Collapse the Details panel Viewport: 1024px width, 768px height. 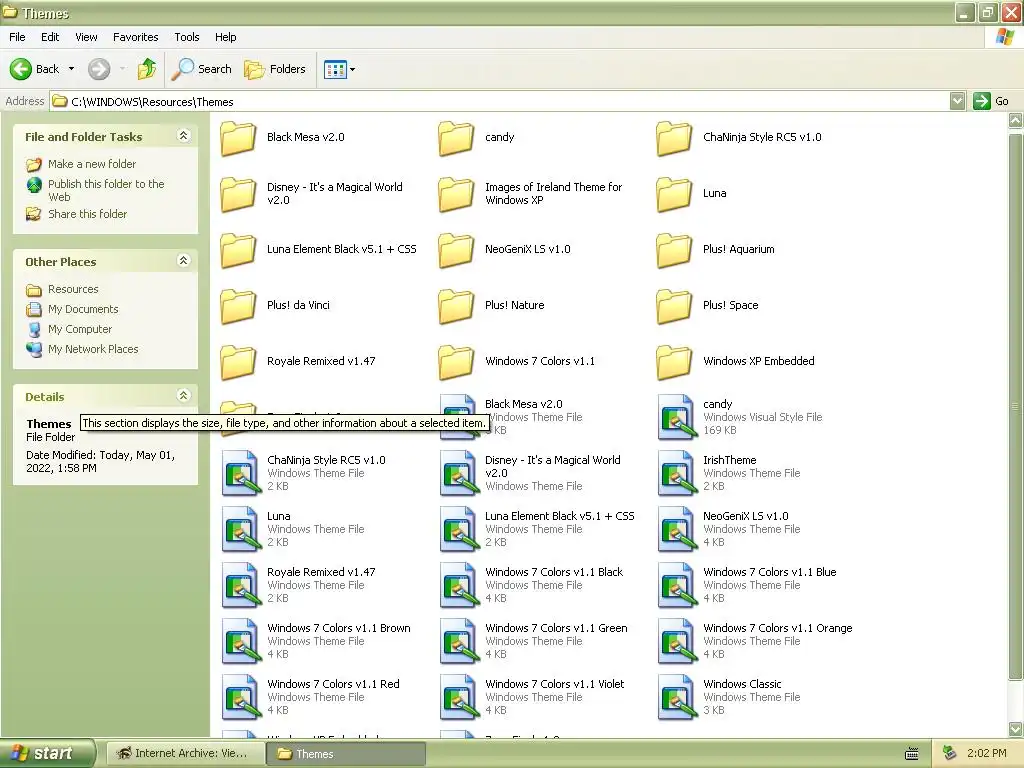(184, 396)
